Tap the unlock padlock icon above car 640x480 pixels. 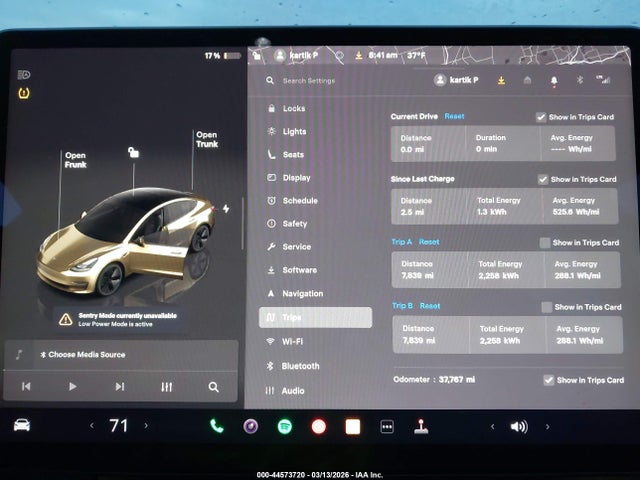click(x=133, y=152)
